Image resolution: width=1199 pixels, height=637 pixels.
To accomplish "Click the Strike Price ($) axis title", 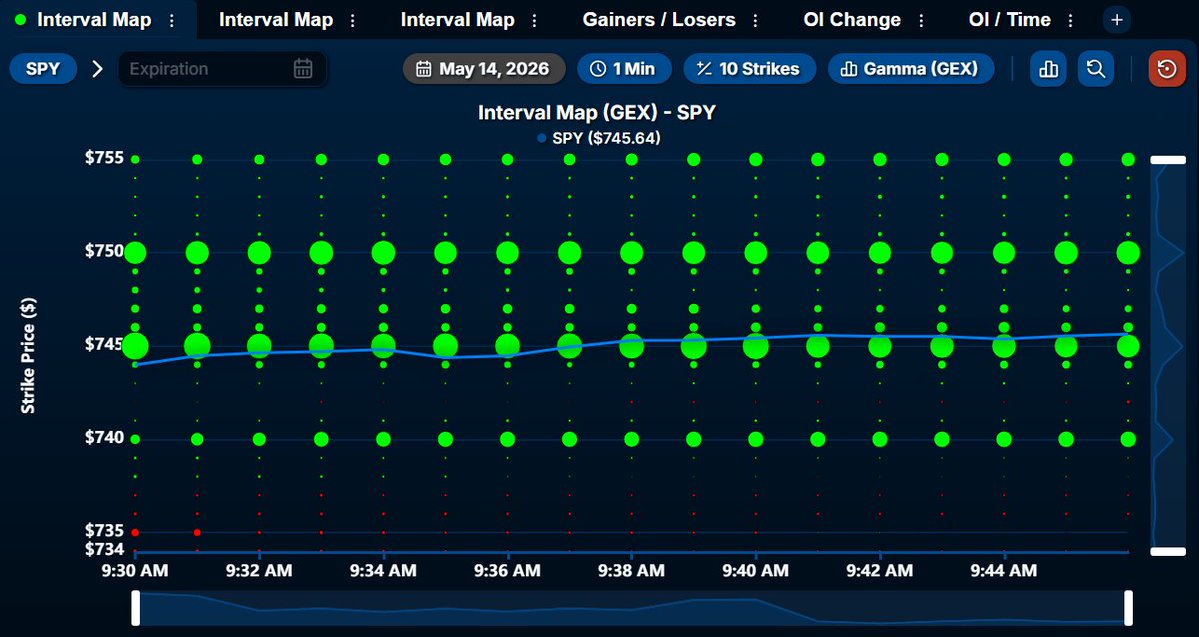I will (28, 356).
